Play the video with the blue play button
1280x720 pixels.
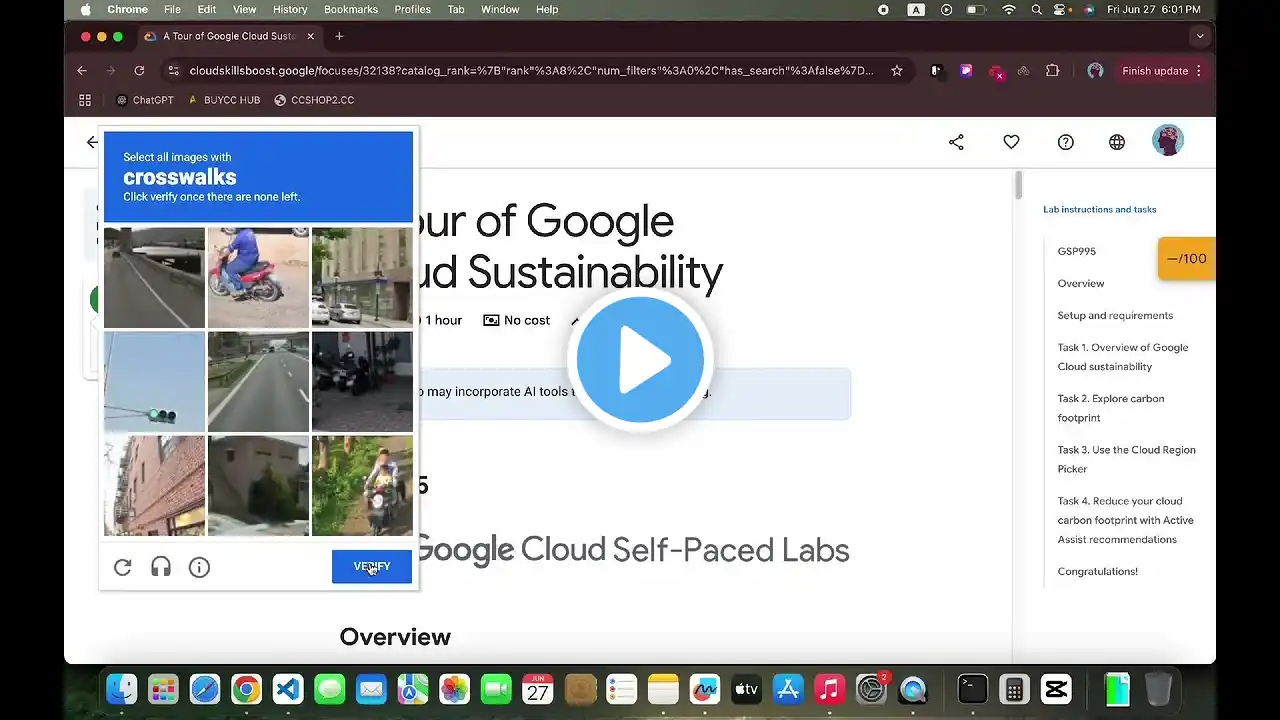tap(640, 359)
